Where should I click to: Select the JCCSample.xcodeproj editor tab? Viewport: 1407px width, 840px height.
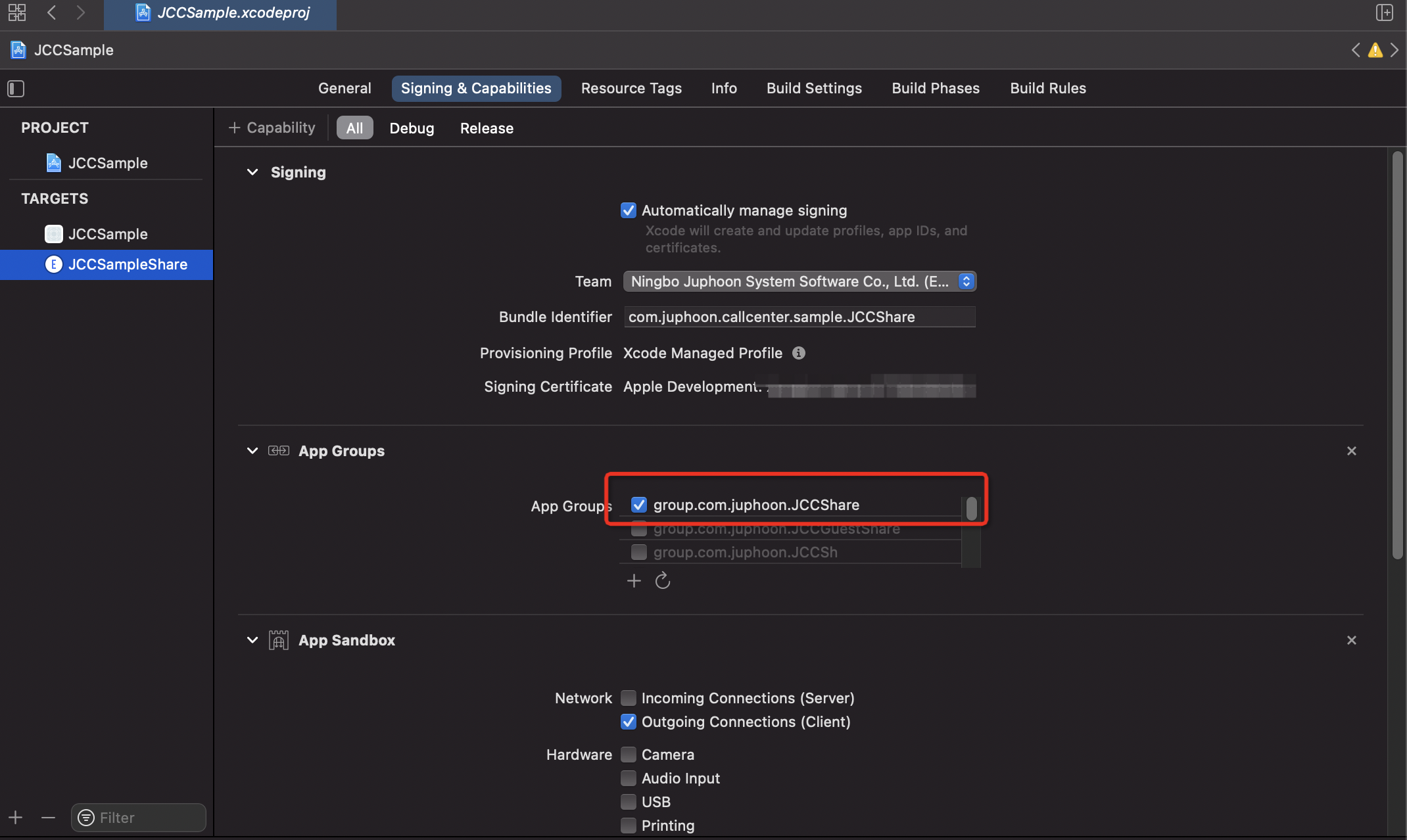pyautogui.click(x=220, y=13)
